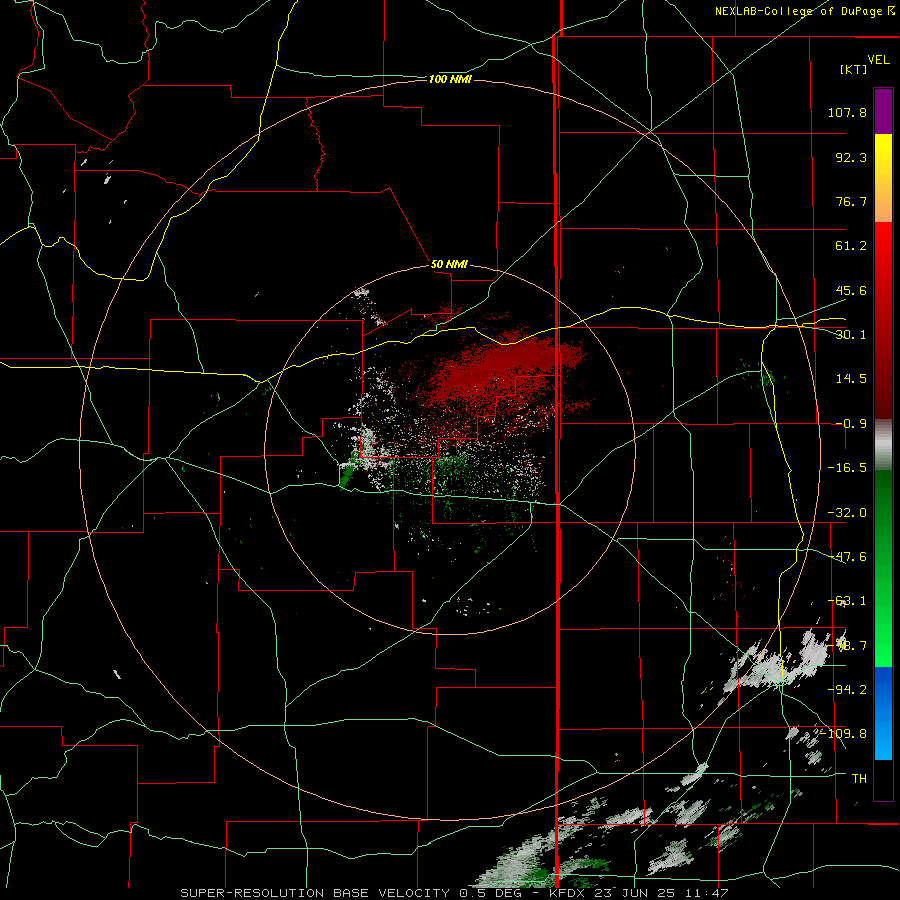Viewport: 900px width, 900px height.
Task: Pick the purple segment of velocity color bar
Action: pyautogui.click(x=883, y=111)
